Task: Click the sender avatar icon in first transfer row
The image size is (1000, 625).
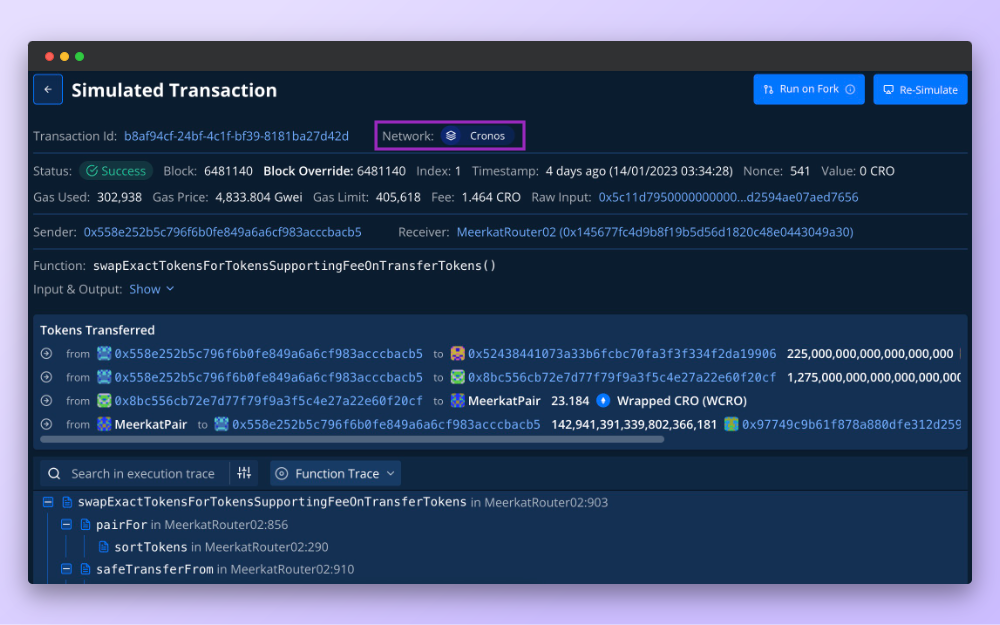Action: coord(104,353)
